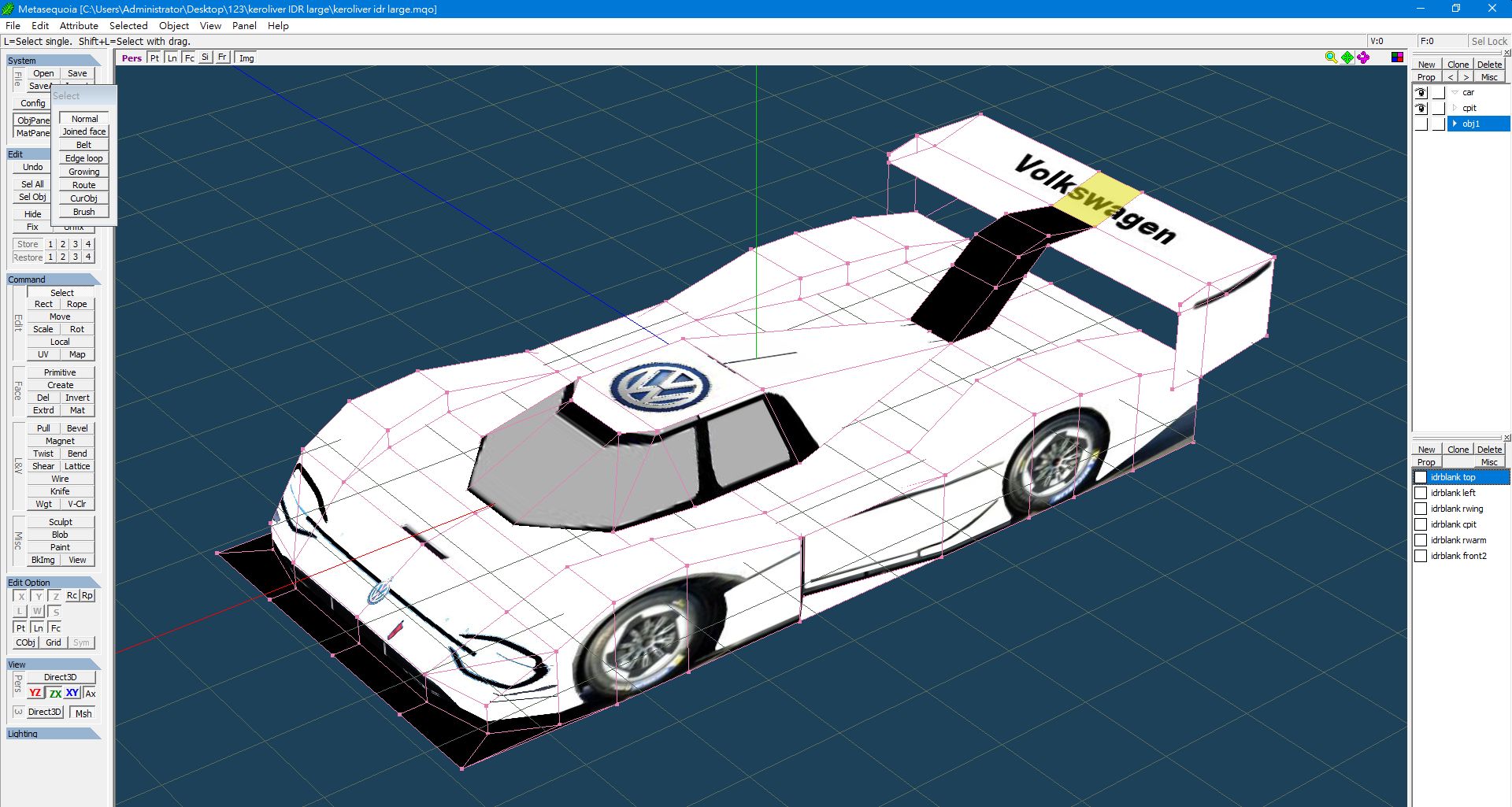1512x807 pixels.
Task: Switch to the green ZX view
Action: [x=55, y=693]
